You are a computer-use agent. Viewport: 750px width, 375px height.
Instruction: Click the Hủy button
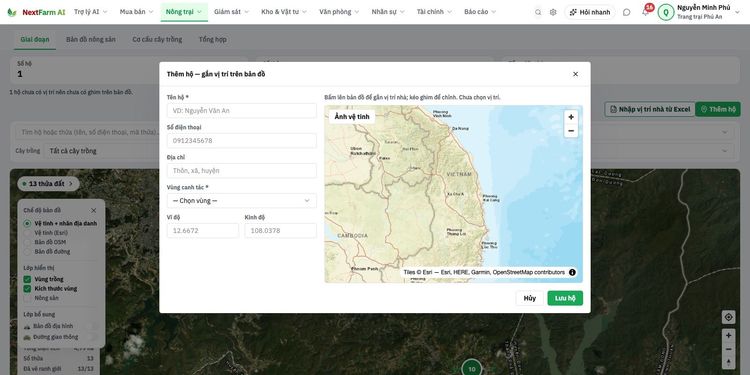(x=529, y=298)
